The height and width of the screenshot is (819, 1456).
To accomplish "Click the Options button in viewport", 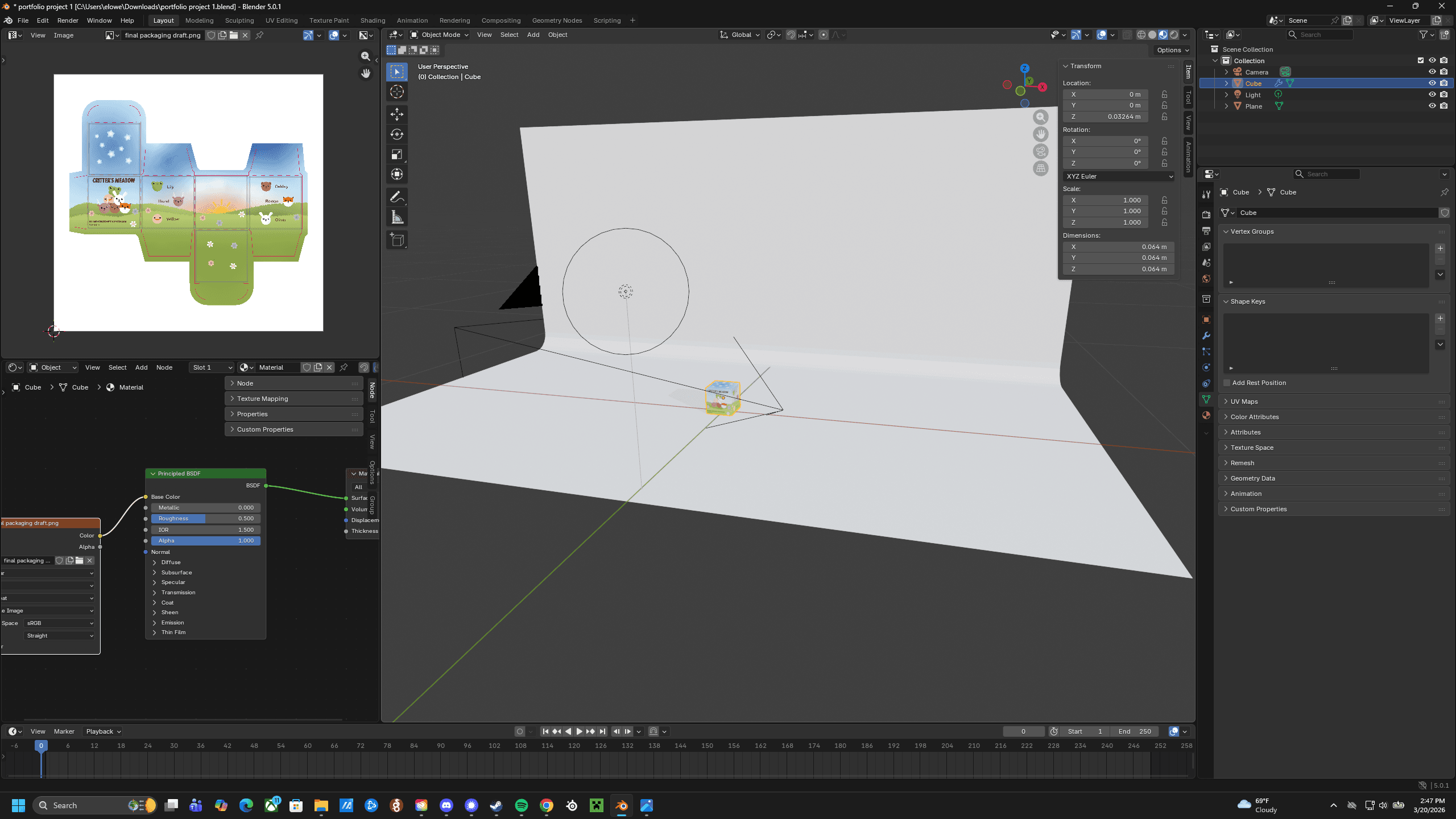I will point(1173,50).
